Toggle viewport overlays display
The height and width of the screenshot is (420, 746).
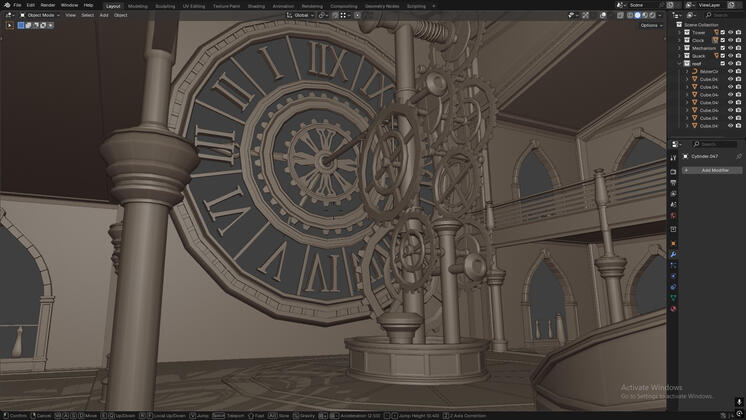tap(603, 15)
